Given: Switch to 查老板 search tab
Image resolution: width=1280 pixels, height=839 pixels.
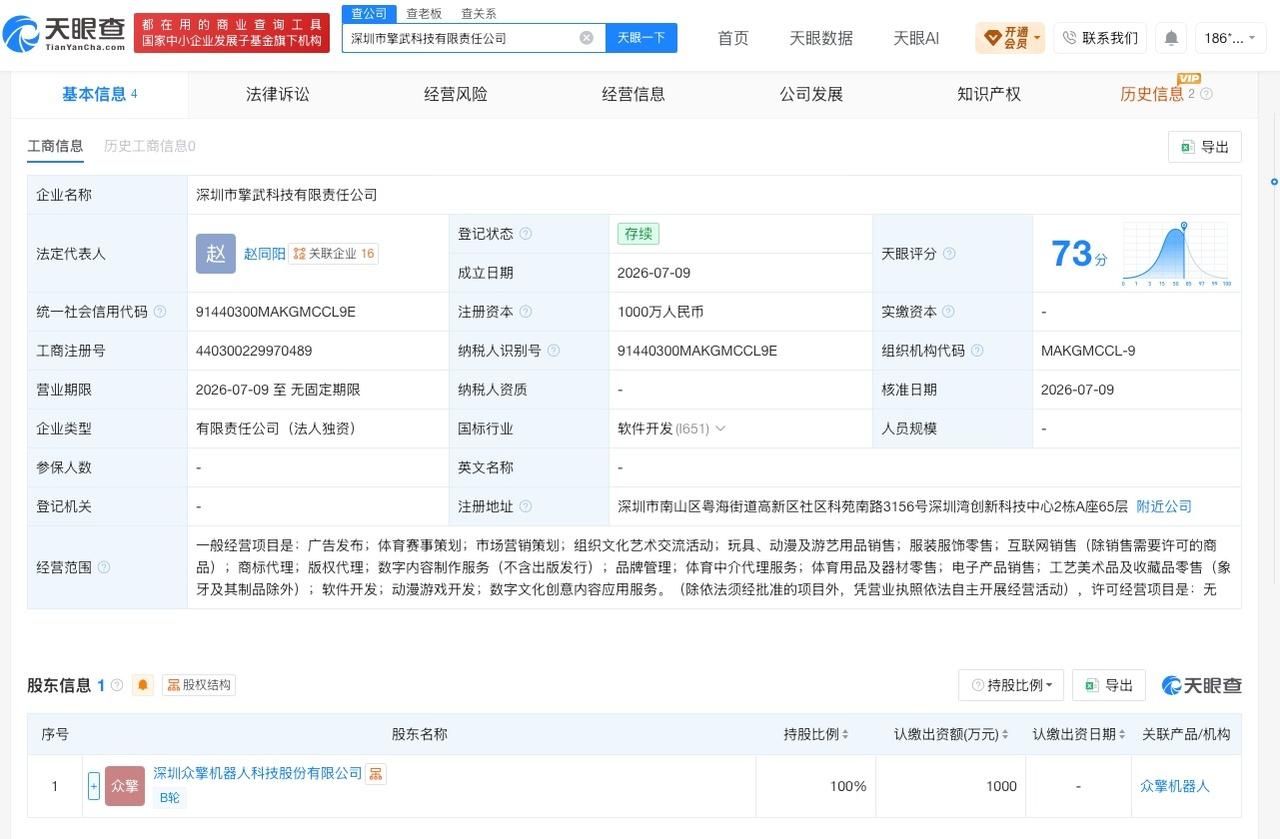Looking at the screenshot, I should coord(424,14).
